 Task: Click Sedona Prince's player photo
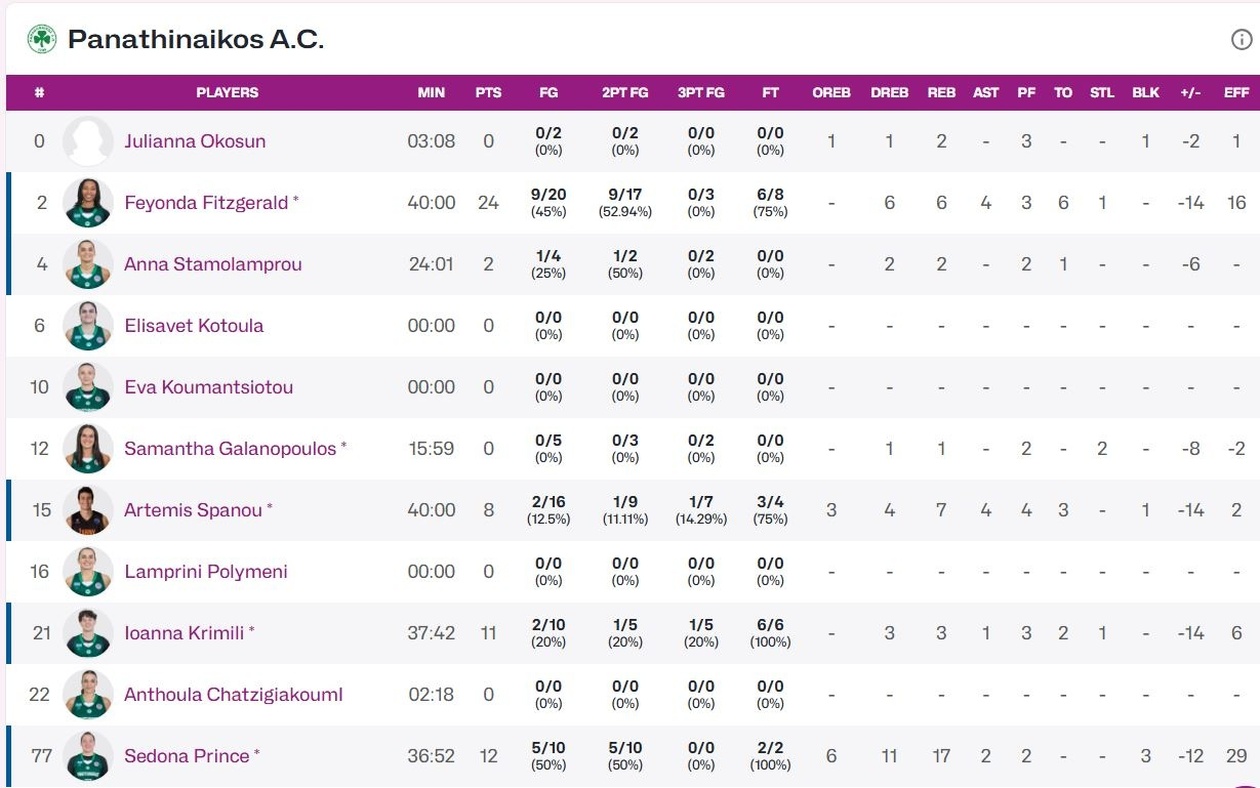(88, 756)
